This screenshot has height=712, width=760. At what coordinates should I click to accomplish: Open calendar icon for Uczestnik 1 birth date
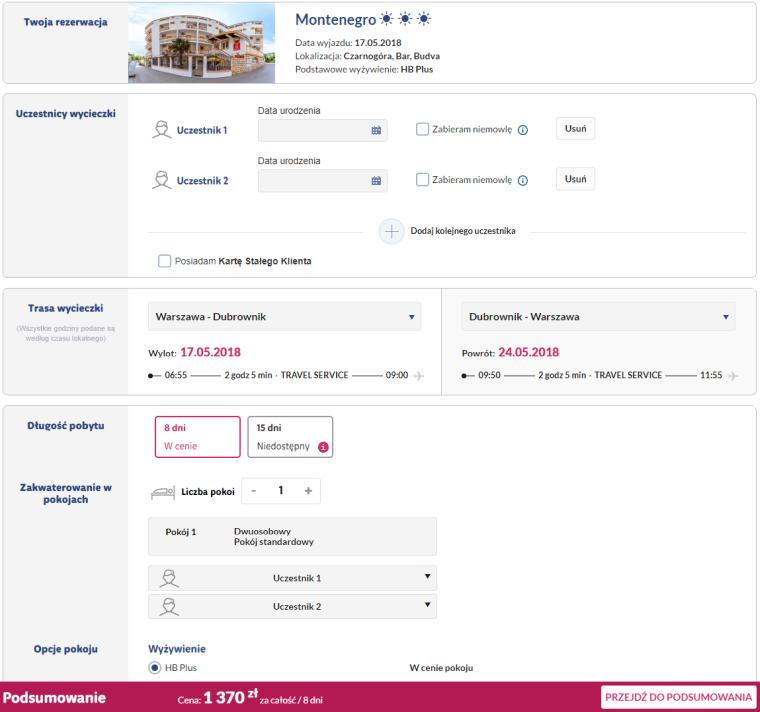376,130
